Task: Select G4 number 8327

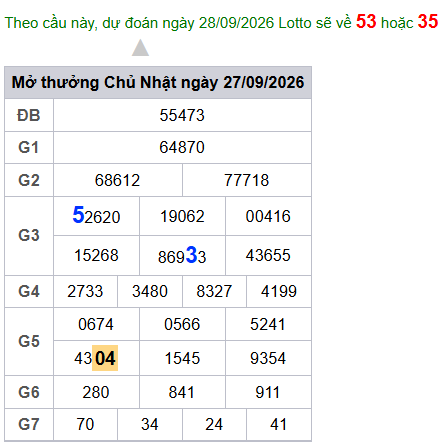Action: [x=214, y=291]
